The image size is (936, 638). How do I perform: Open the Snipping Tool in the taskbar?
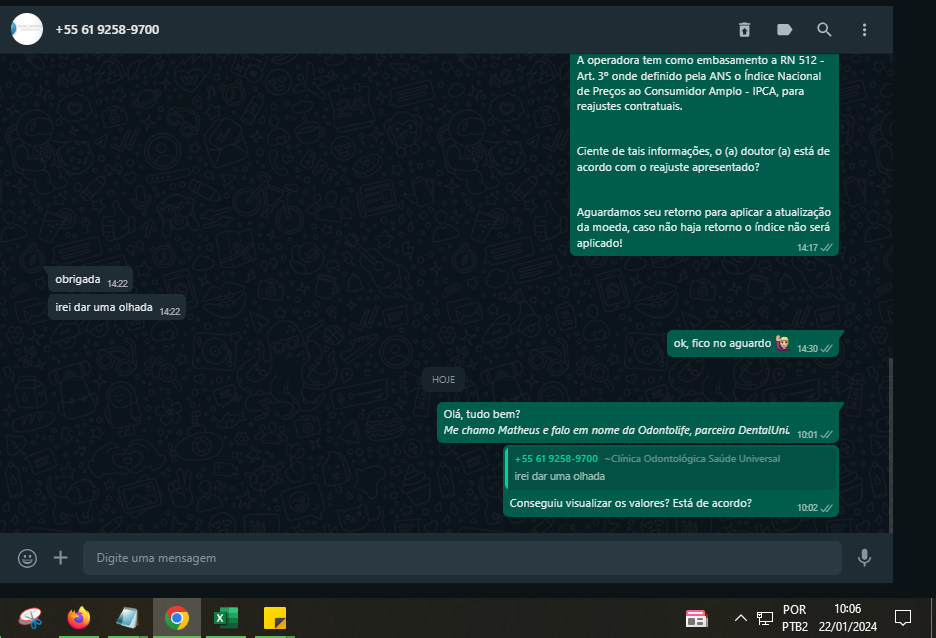click(30, 618)
